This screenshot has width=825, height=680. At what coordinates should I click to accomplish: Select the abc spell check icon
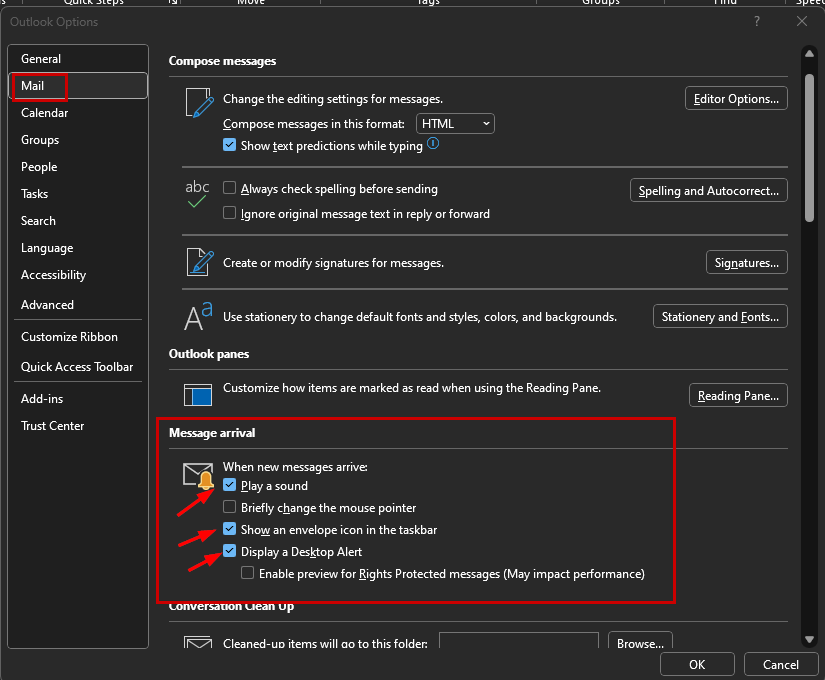[197, 195]
